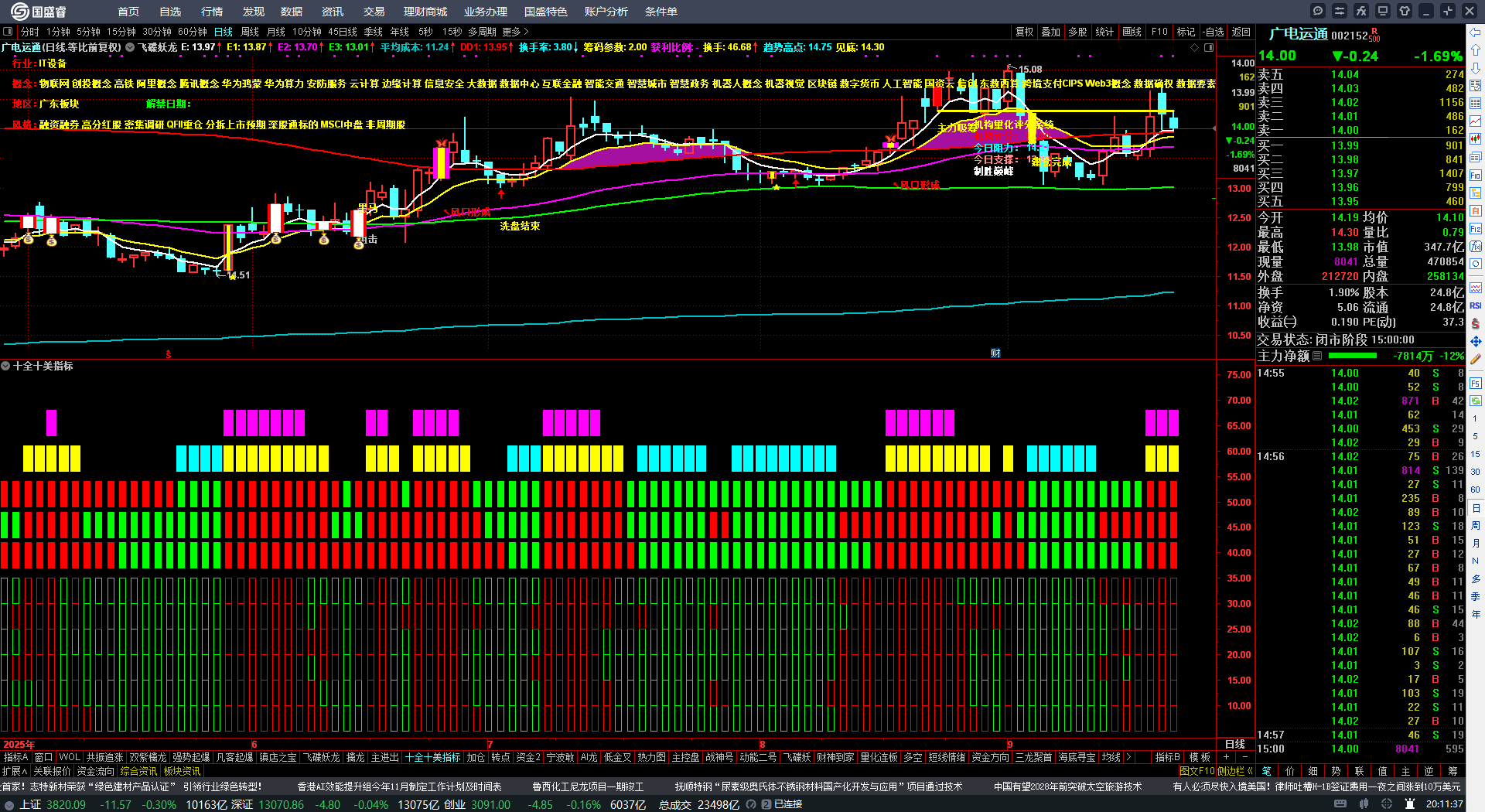Select the pencil drawing tool in sidebar
This screenshot has width=1485, height=812.
[x=1476, y=359]
